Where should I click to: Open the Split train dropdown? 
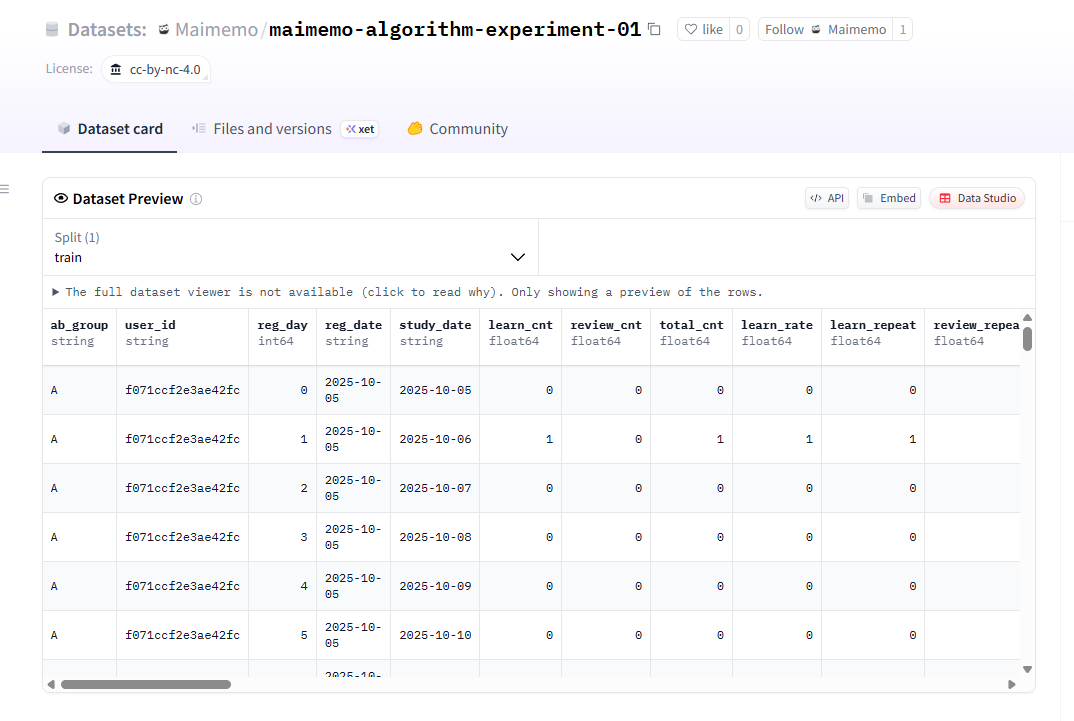290,257
